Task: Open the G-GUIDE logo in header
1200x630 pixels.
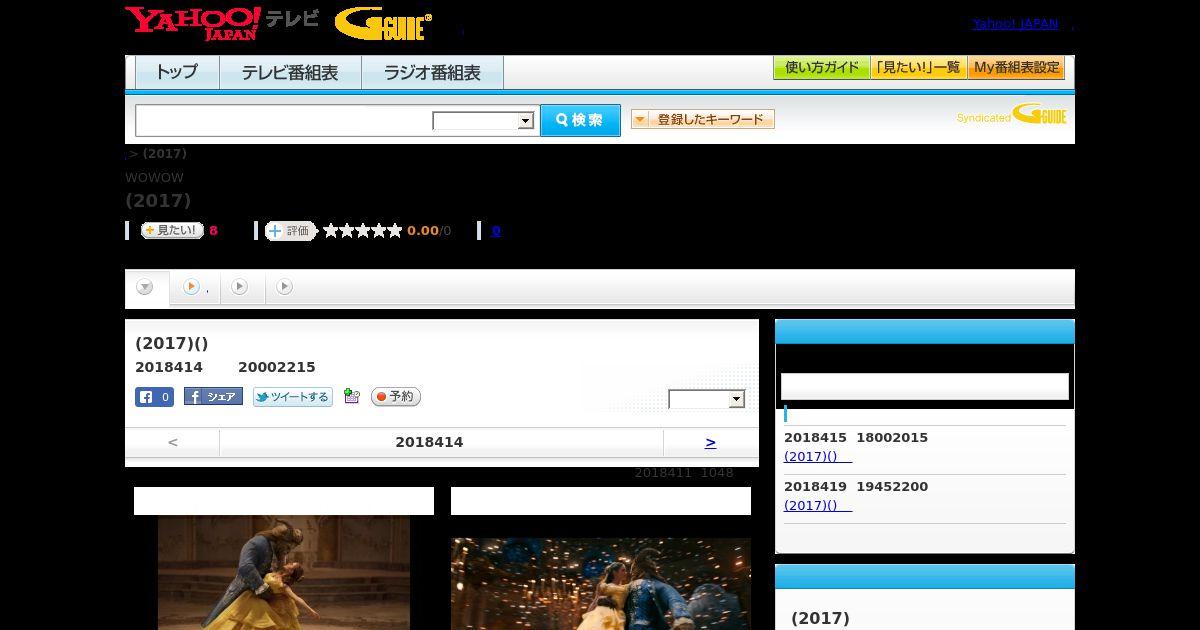Action: 383,24
